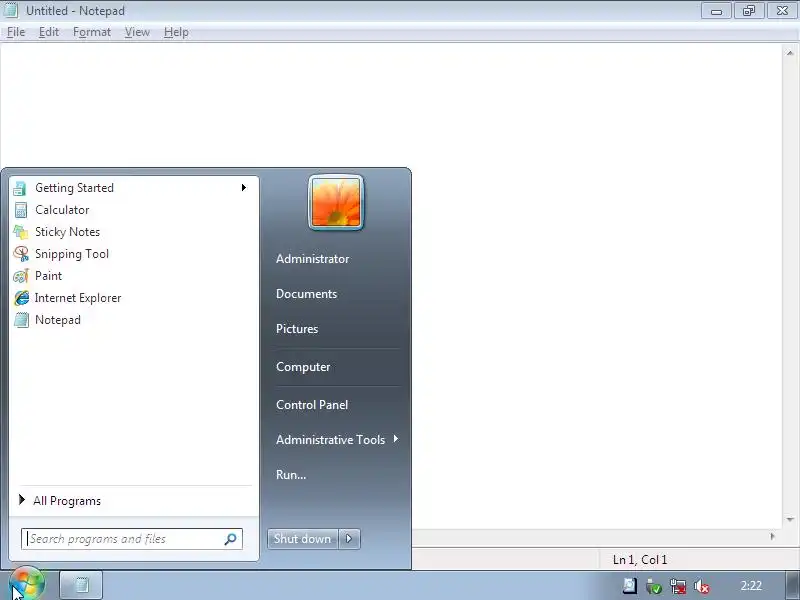Open Control Panel from Start menu
This screenshot has width=800, height=600.
[x=312, y=405]
